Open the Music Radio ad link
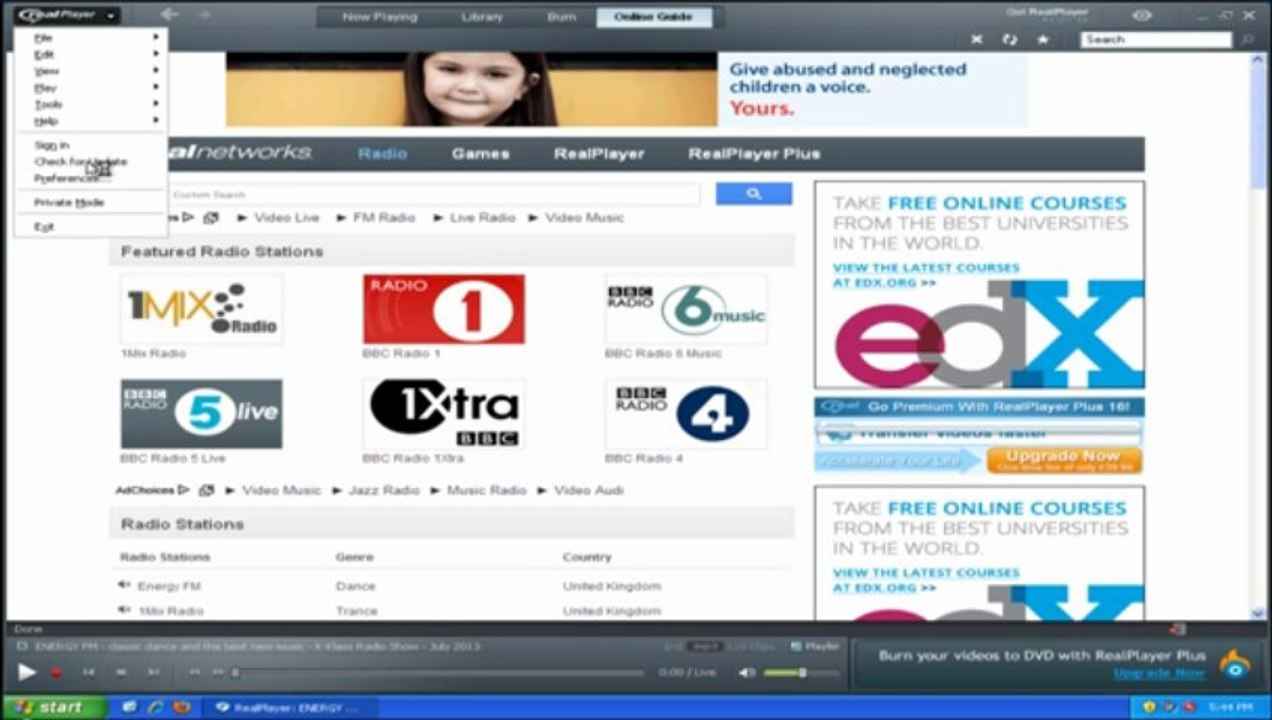This screenshot has width=1272, height=720. click(x=486, y=490)
